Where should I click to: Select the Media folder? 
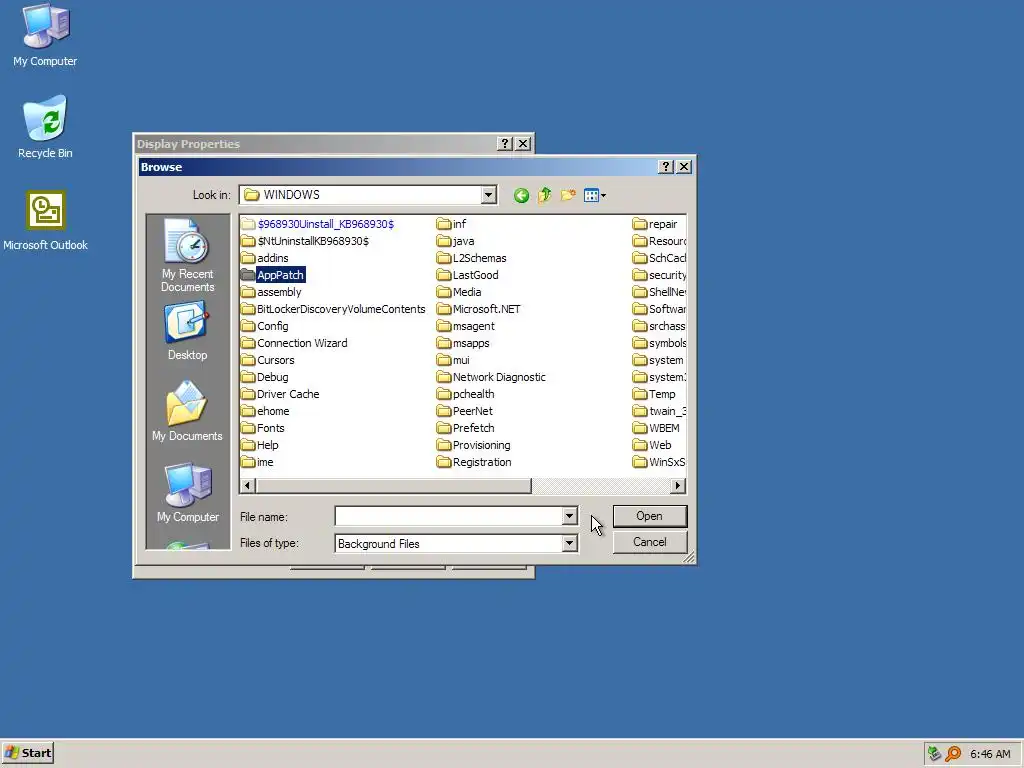[x=459, y=292]
